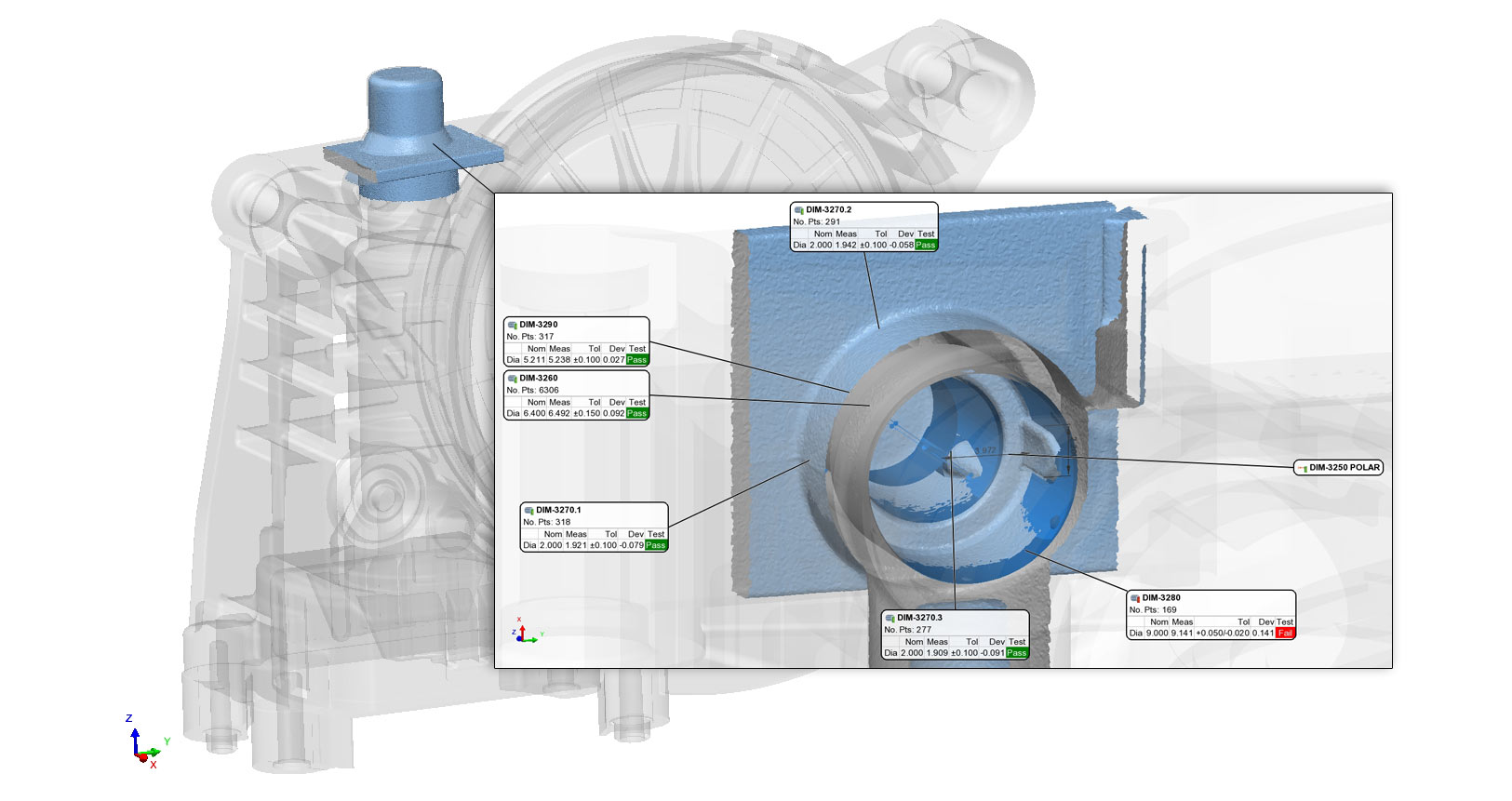Viewport: 1512px width, 801px height.
Task: Click measured value 1.921 in DIM-3270.1
Action: pos(576,545)
